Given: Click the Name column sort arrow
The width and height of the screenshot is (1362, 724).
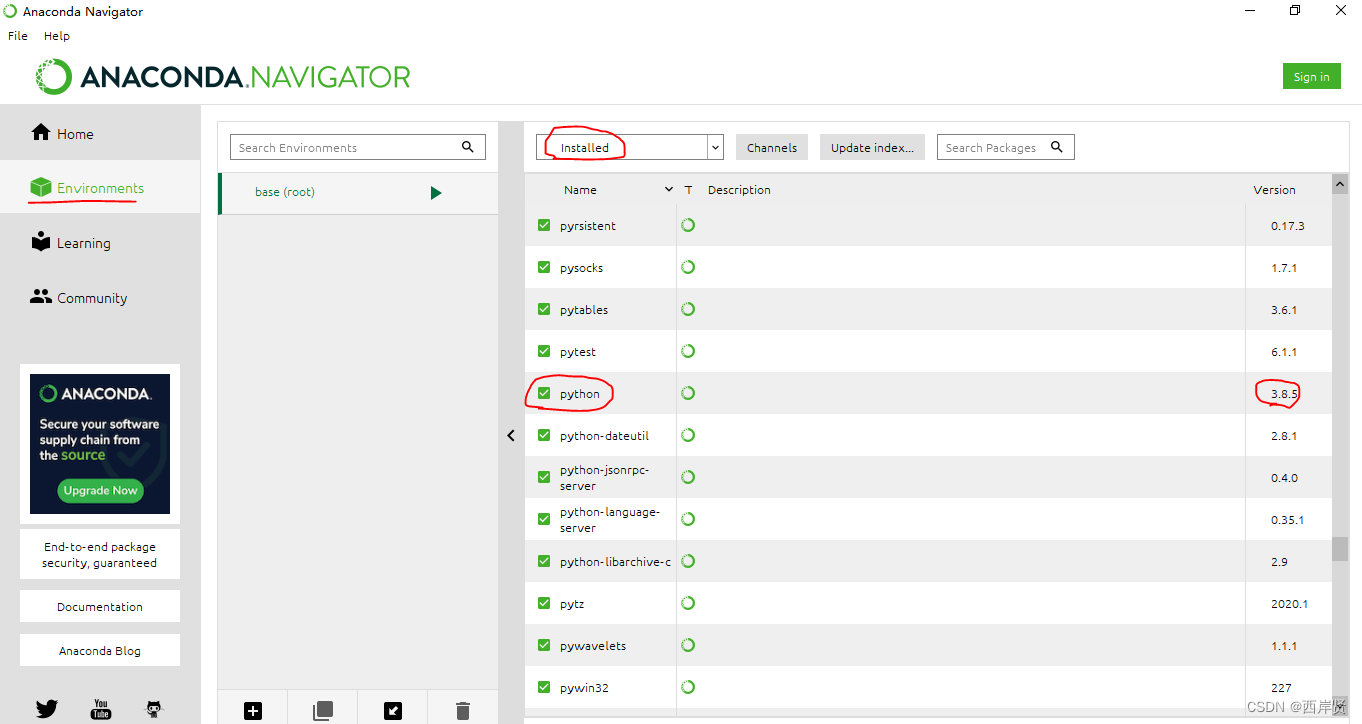Looking at the screenshot, I should tap(669, 189).
